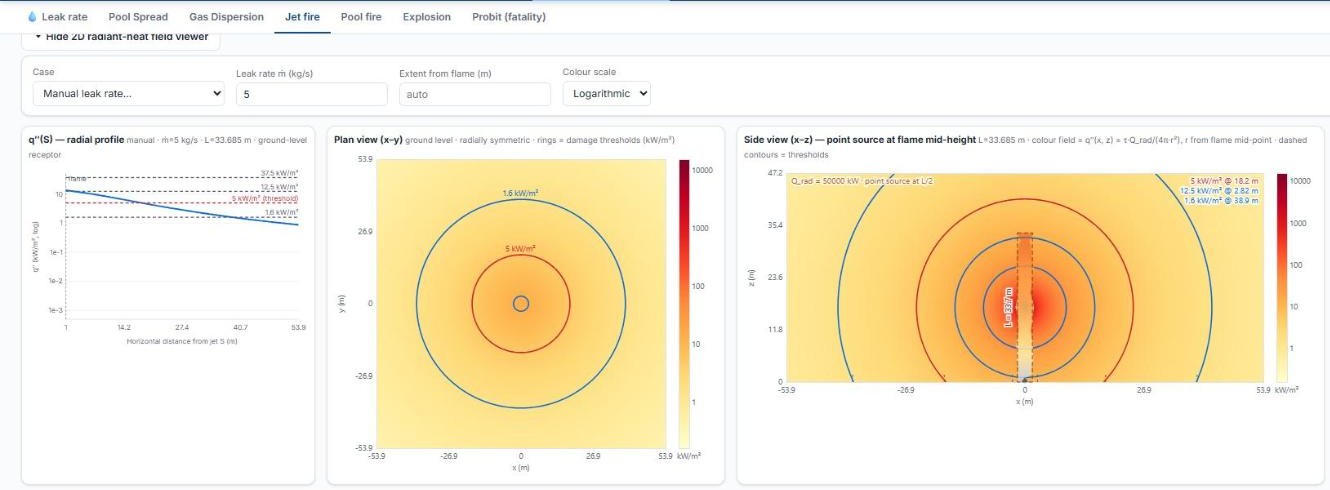Click the Side view colour scale bar

pyautogui.click(x=1283, y=277)
